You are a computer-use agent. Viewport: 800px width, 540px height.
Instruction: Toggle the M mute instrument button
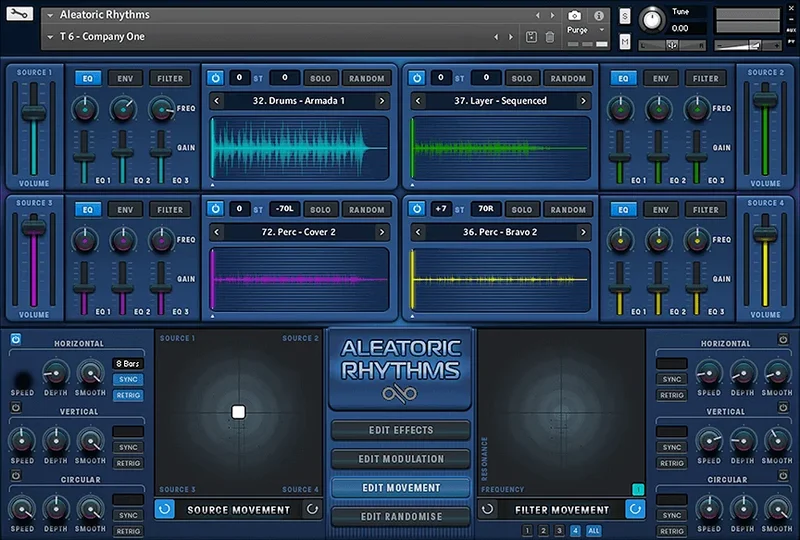pyautogui.click(x=624, y=41)
